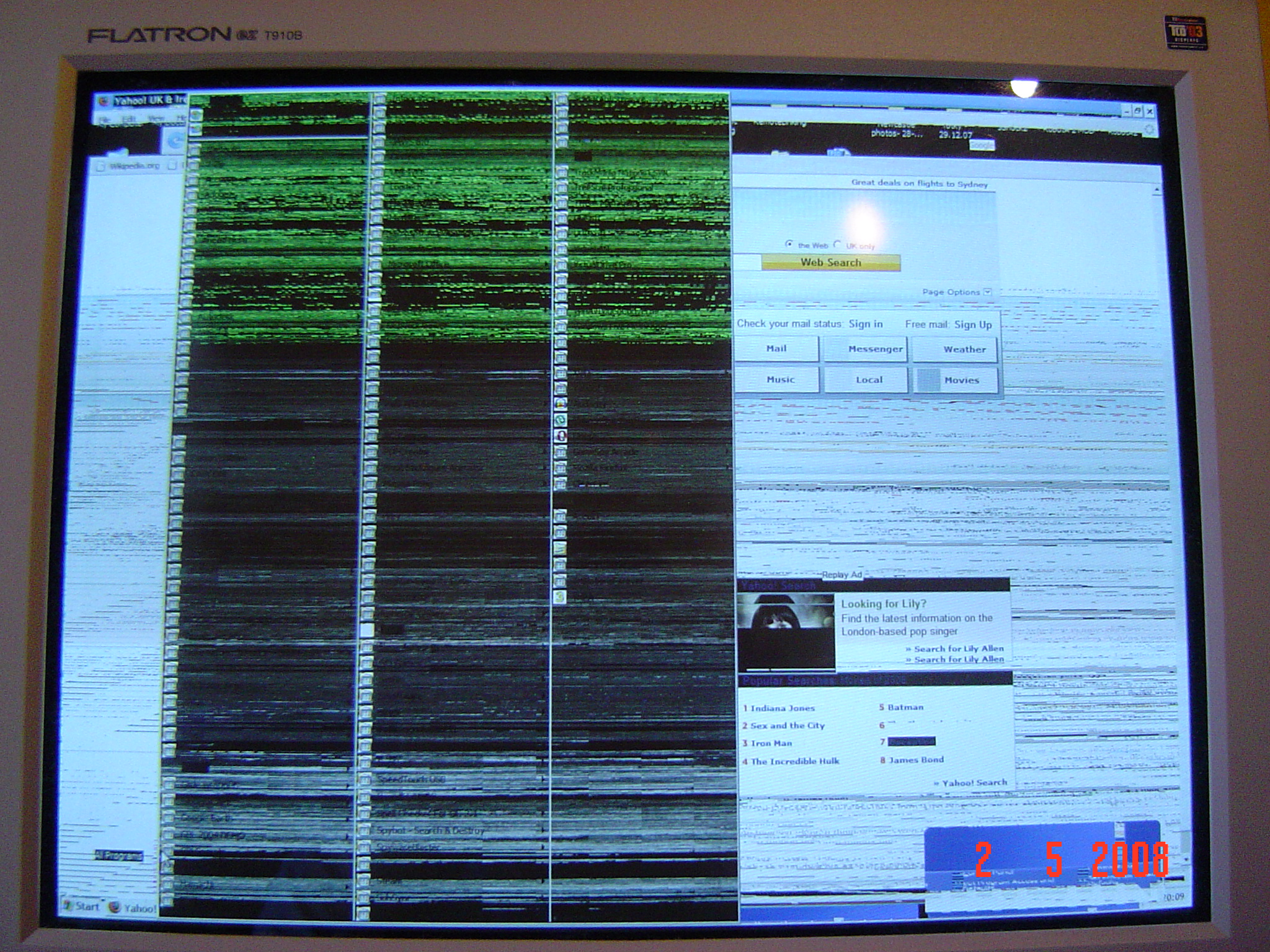This screenshot has height=952, width=1270.
Task: Open the File menu
Action: tap(105, 118)
